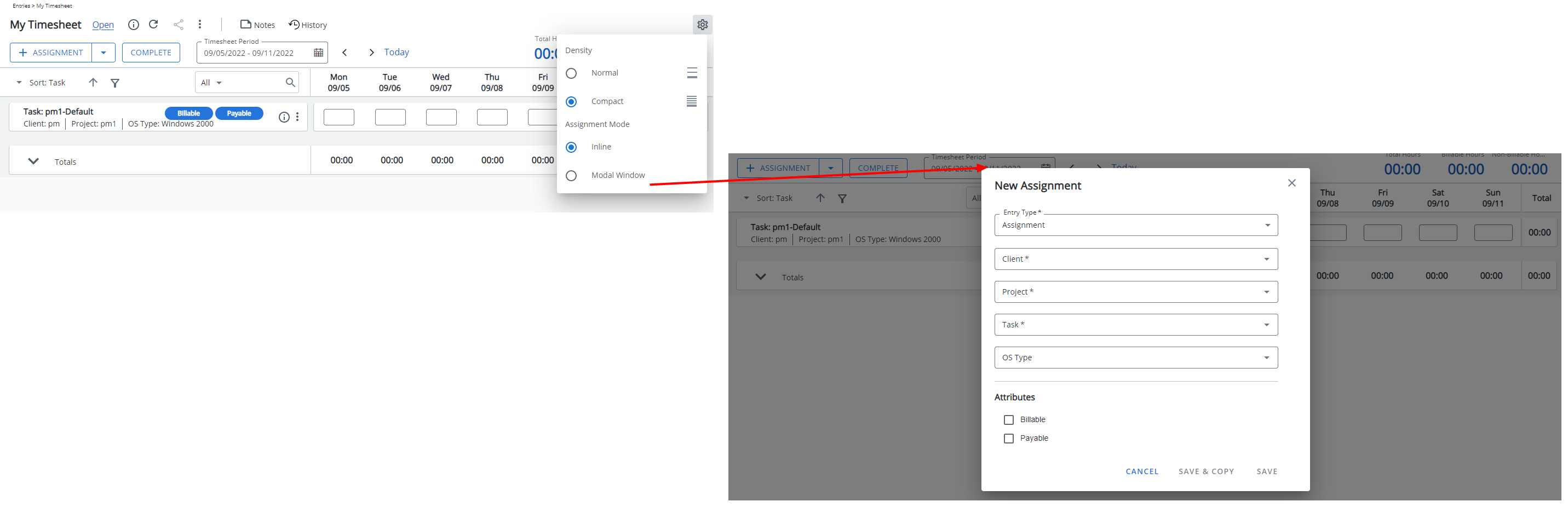Image resolution: width=1568 pixels, height=507 pixels.
Task: Open Notes for the timesheet
Action: click(x=257, y=25)
